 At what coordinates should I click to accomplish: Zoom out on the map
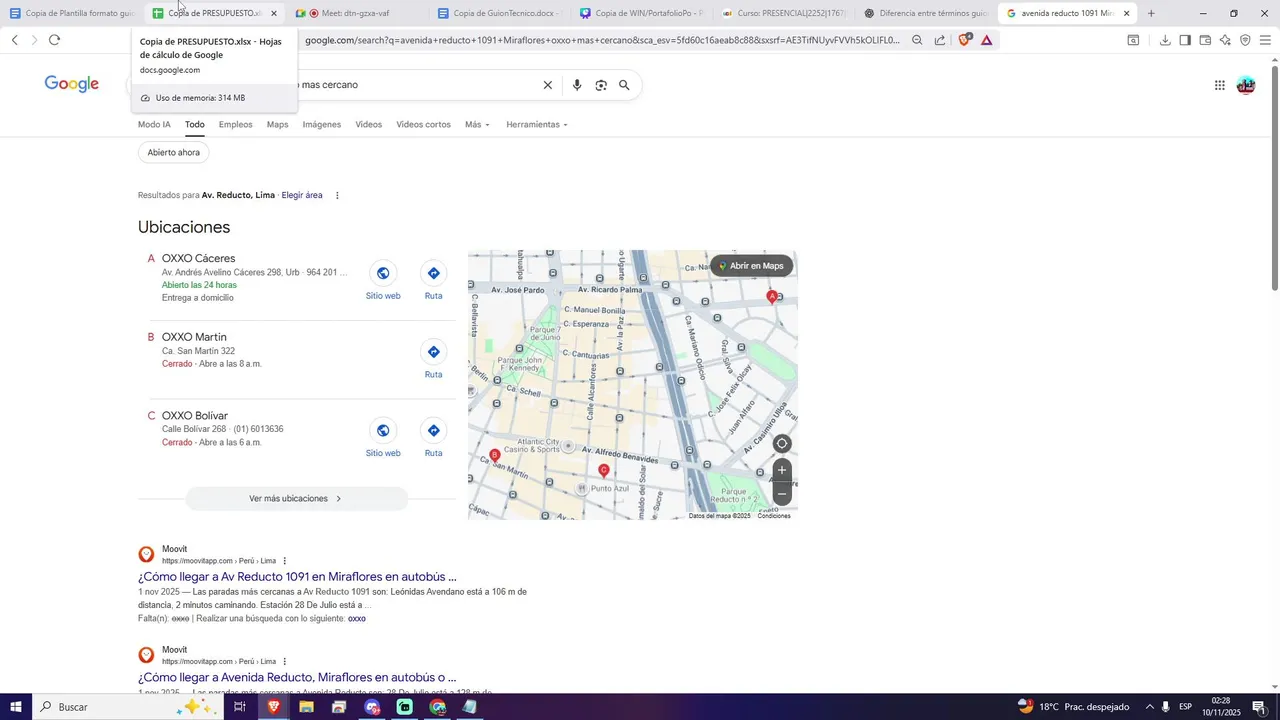pyautogui.click(x=782, y=494)
